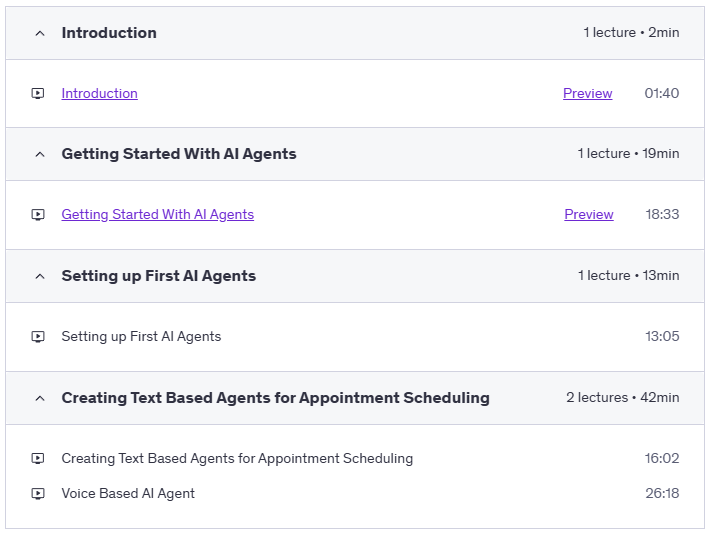The image size is (712, 535).
Task: Click video icon beside Introduction lecture
Action: coord(38,94)
